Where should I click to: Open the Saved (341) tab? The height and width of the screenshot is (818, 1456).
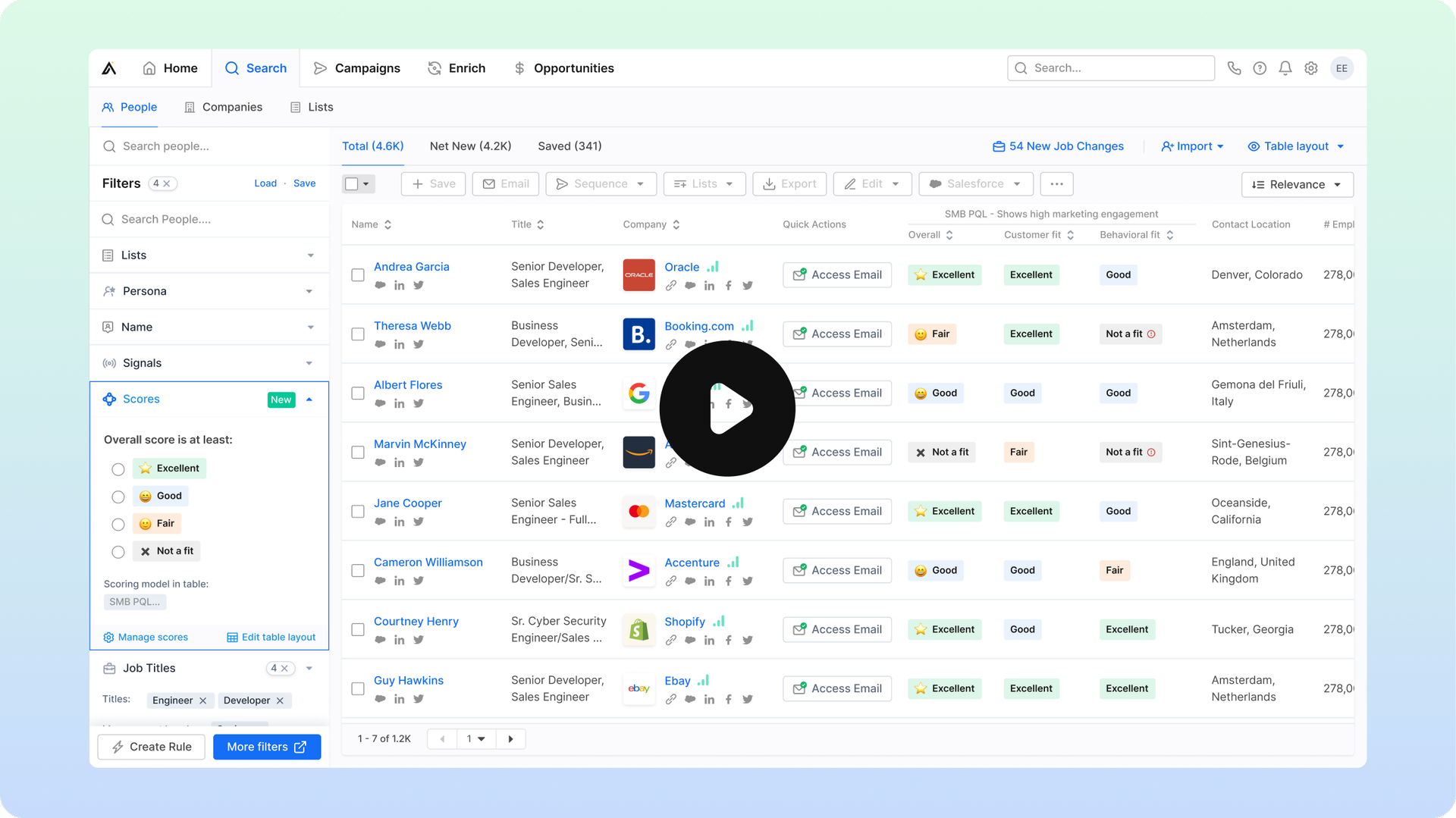tap(569, 146)
